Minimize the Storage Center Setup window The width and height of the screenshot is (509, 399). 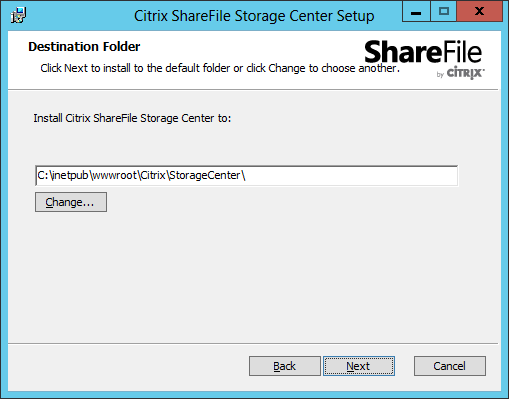pyautogui.click(x=416, y=12)
